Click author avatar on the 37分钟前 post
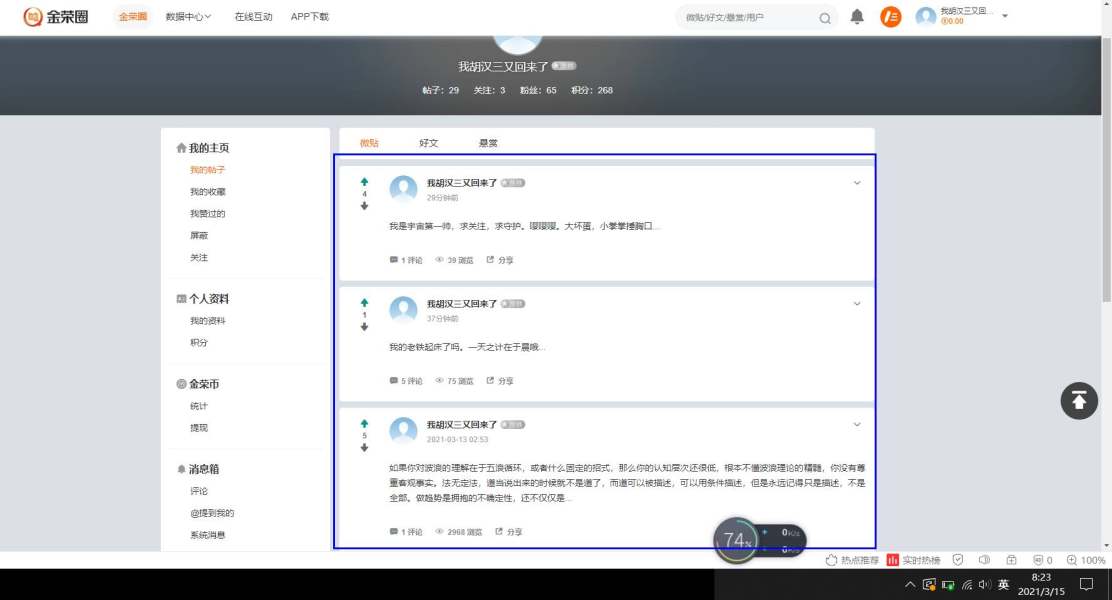The image size is (1112, 600). tap(404, 310)
